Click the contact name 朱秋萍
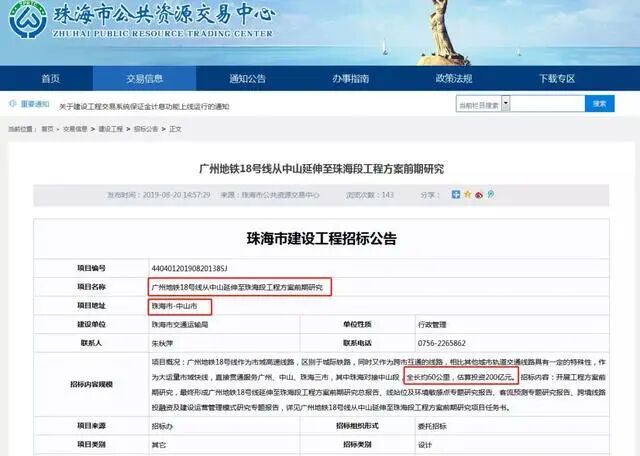The width and height of the screenshot is (640, 456). pos(162,343)
